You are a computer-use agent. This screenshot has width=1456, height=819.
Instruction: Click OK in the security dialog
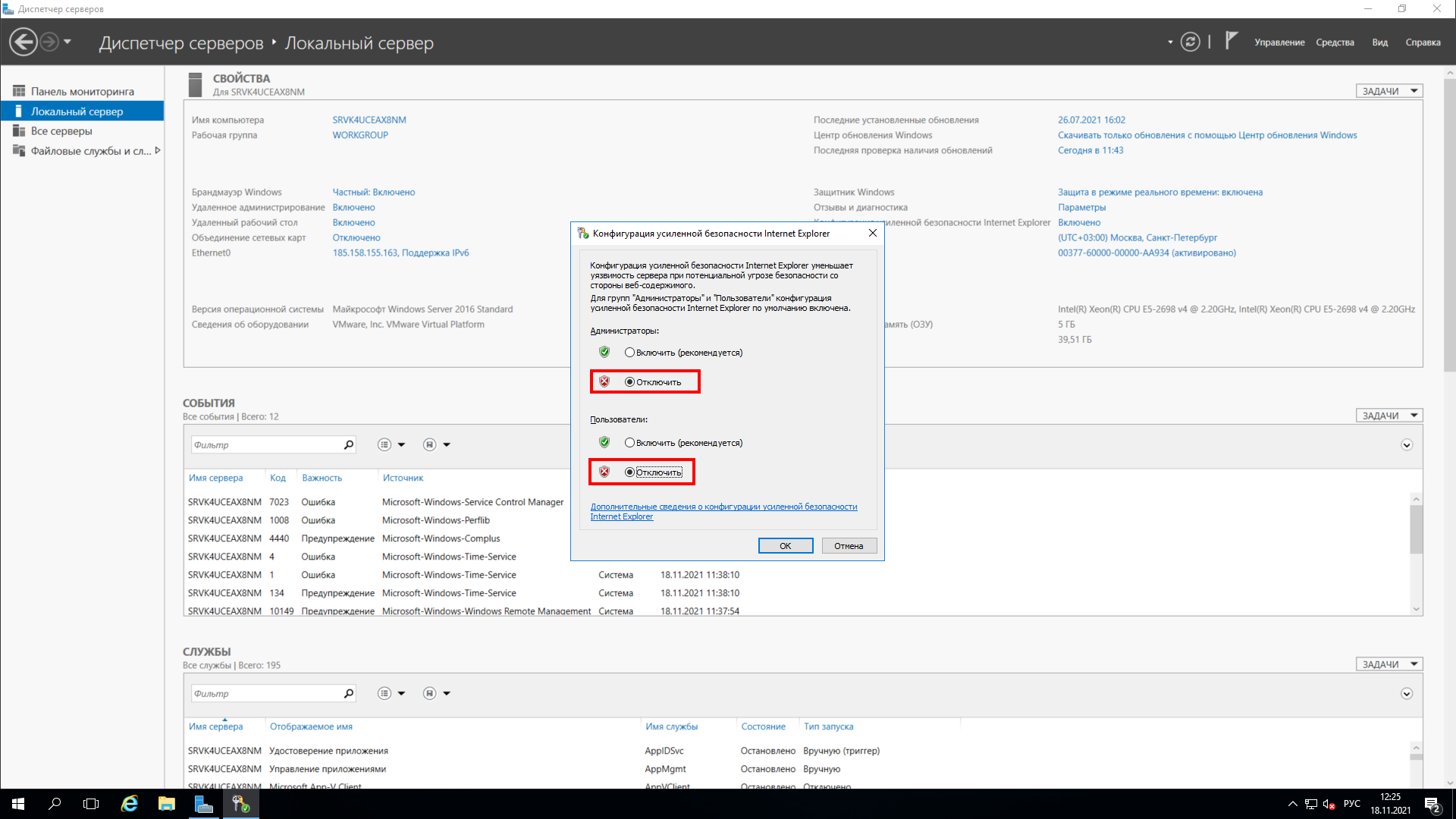point(785,546)
